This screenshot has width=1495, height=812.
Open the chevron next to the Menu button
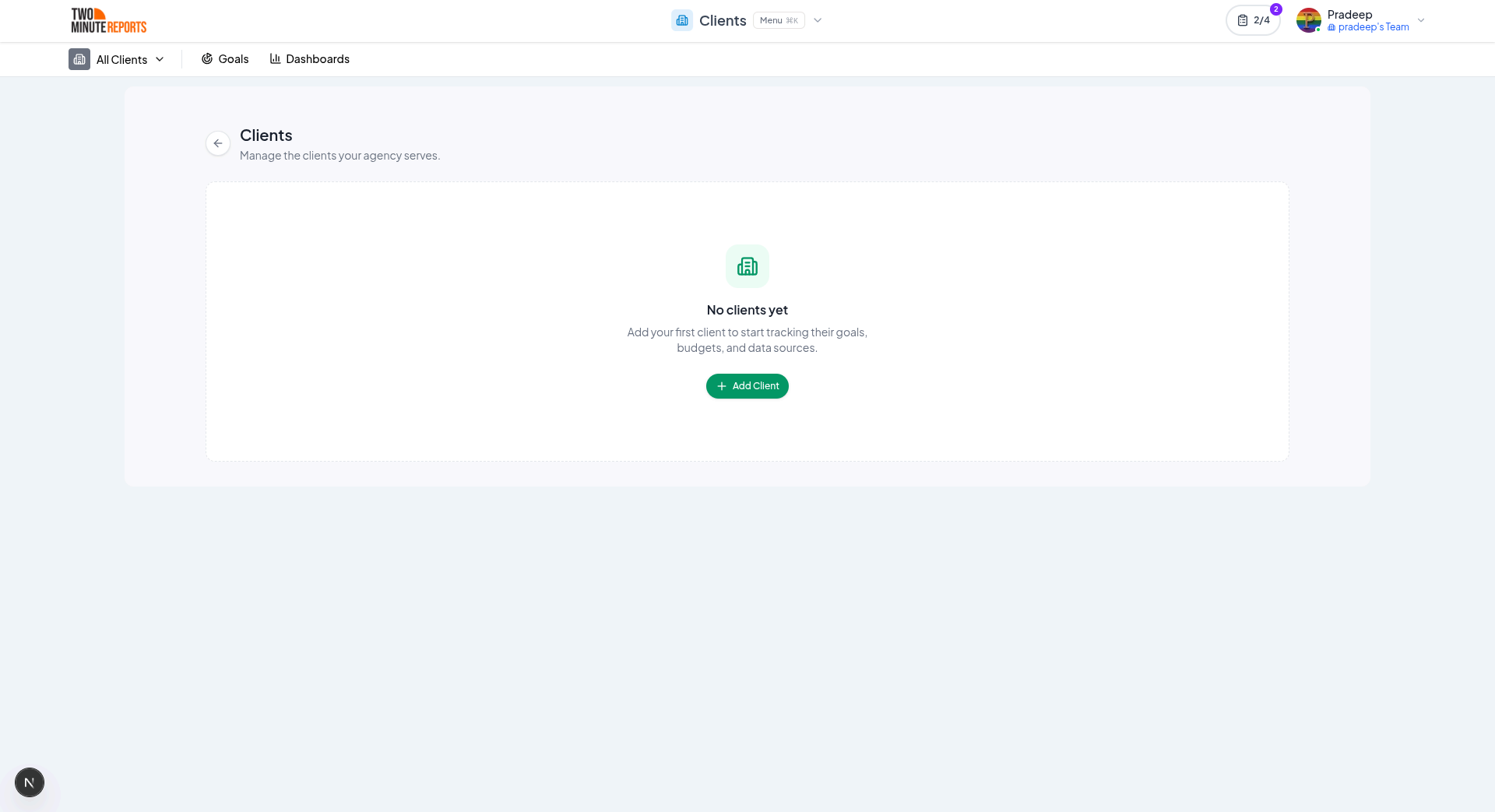[x=817, y=20]
